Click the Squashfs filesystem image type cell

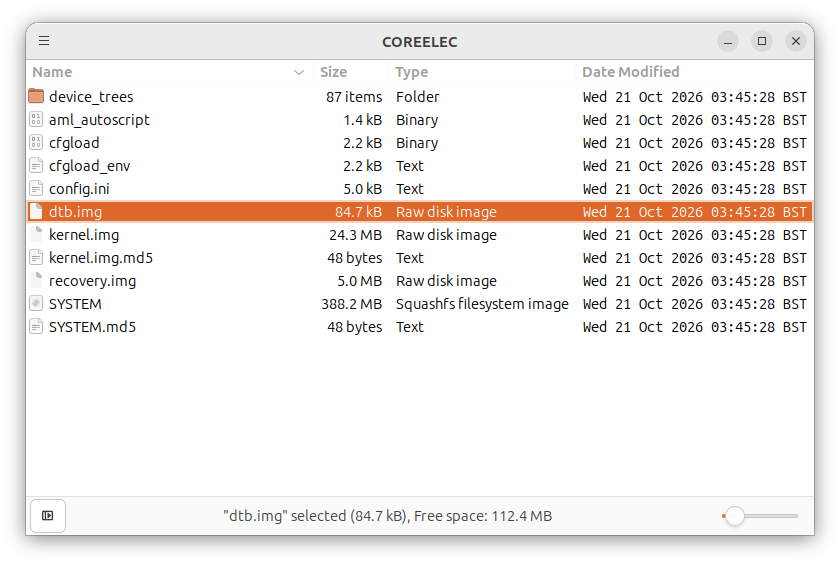(x=482, y=304)
